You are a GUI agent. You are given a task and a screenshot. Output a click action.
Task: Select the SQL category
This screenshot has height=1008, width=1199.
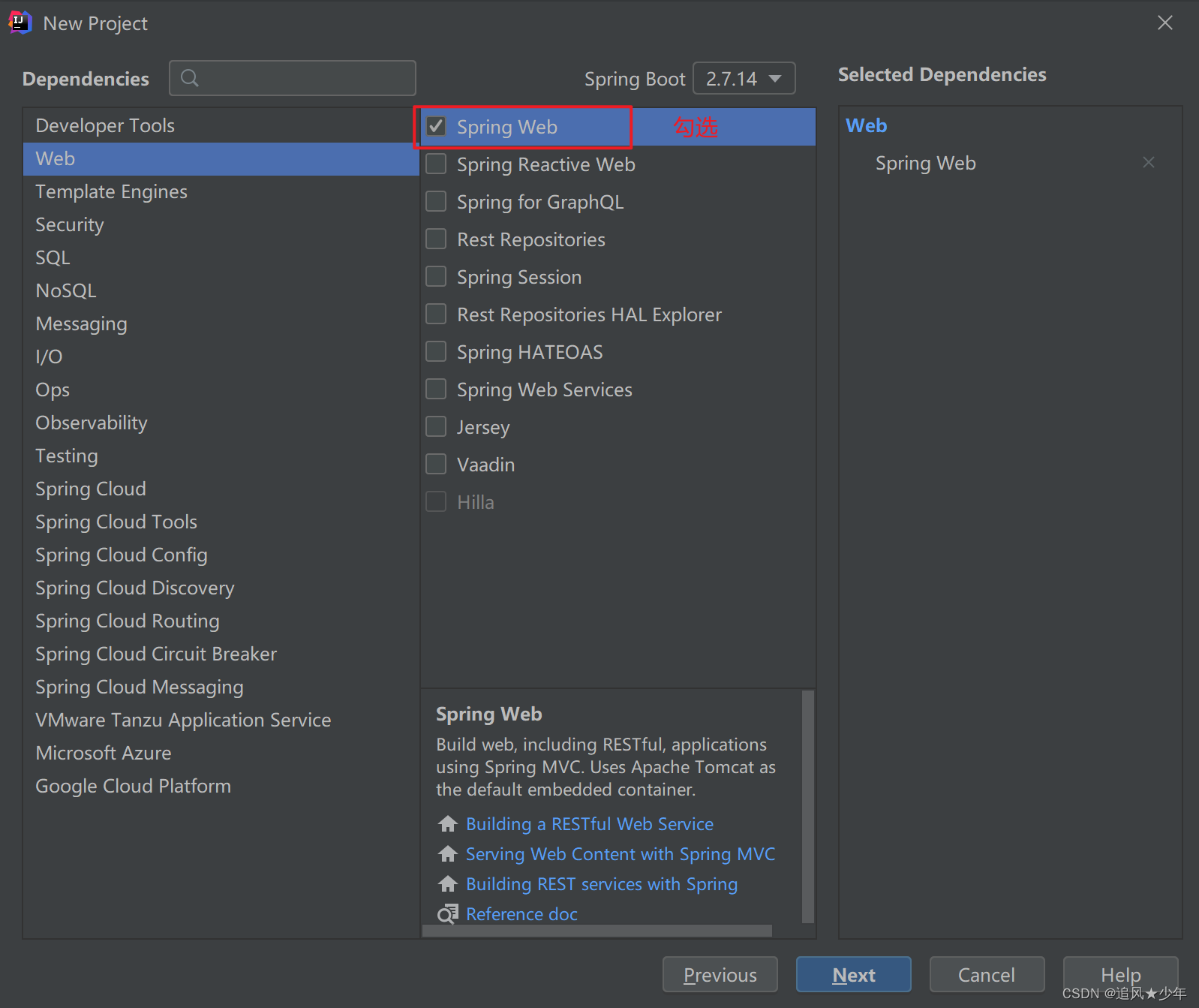(221, 257)
